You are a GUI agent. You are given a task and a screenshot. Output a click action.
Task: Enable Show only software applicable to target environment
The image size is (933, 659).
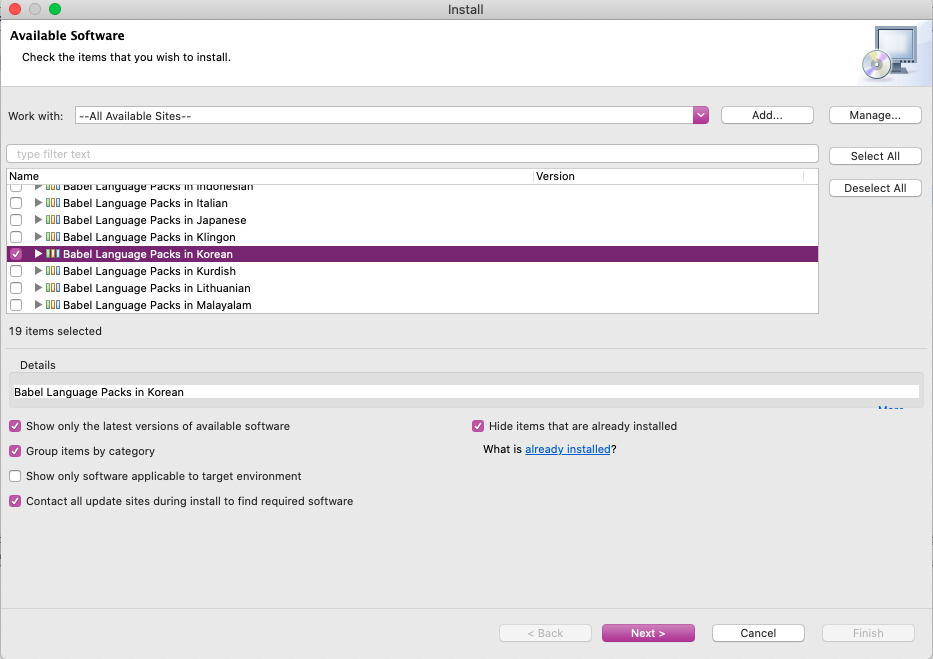(x=15, y=476)
